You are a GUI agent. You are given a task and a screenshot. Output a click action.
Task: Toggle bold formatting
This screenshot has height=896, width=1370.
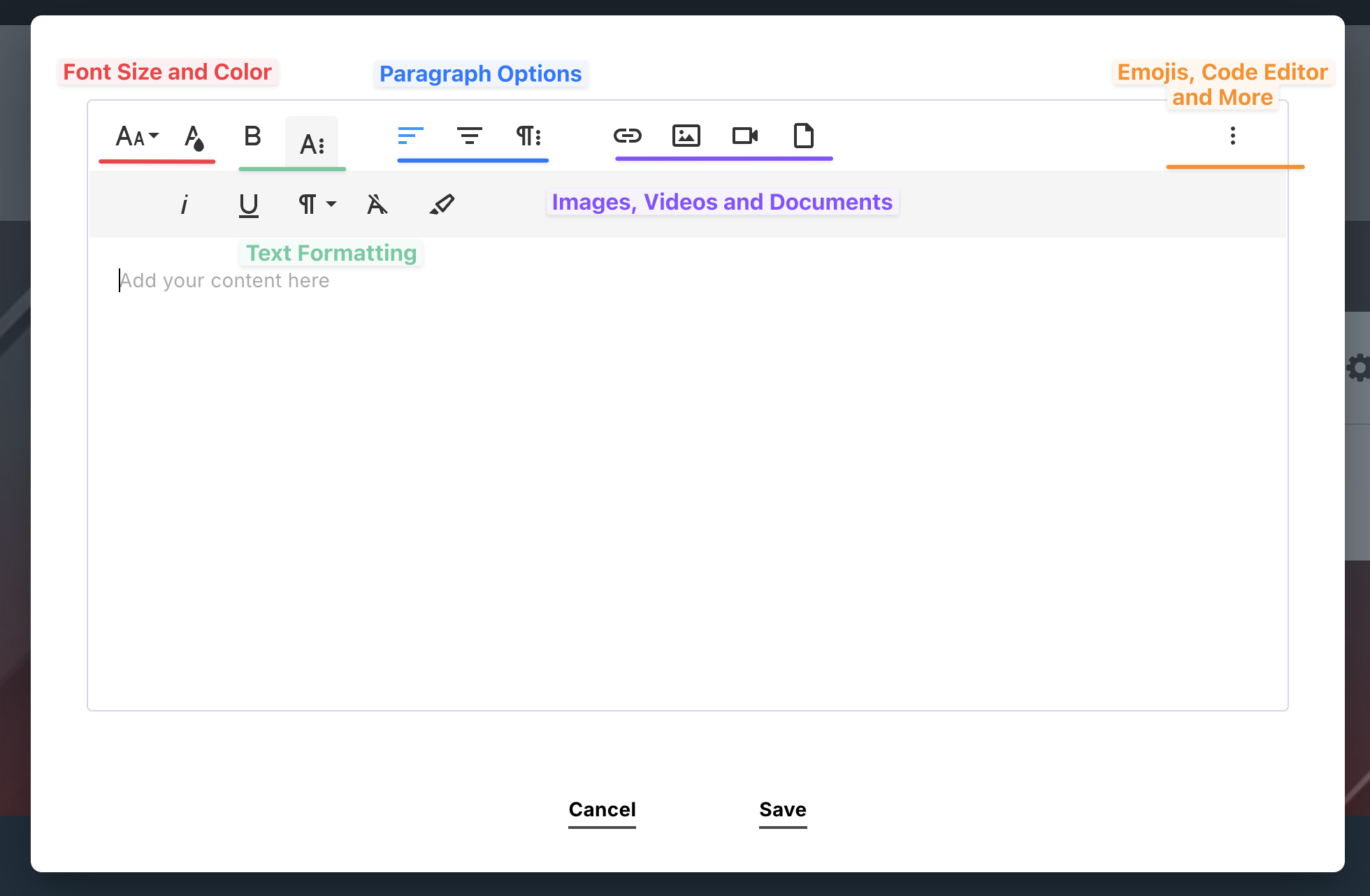[x=252, y=136]
